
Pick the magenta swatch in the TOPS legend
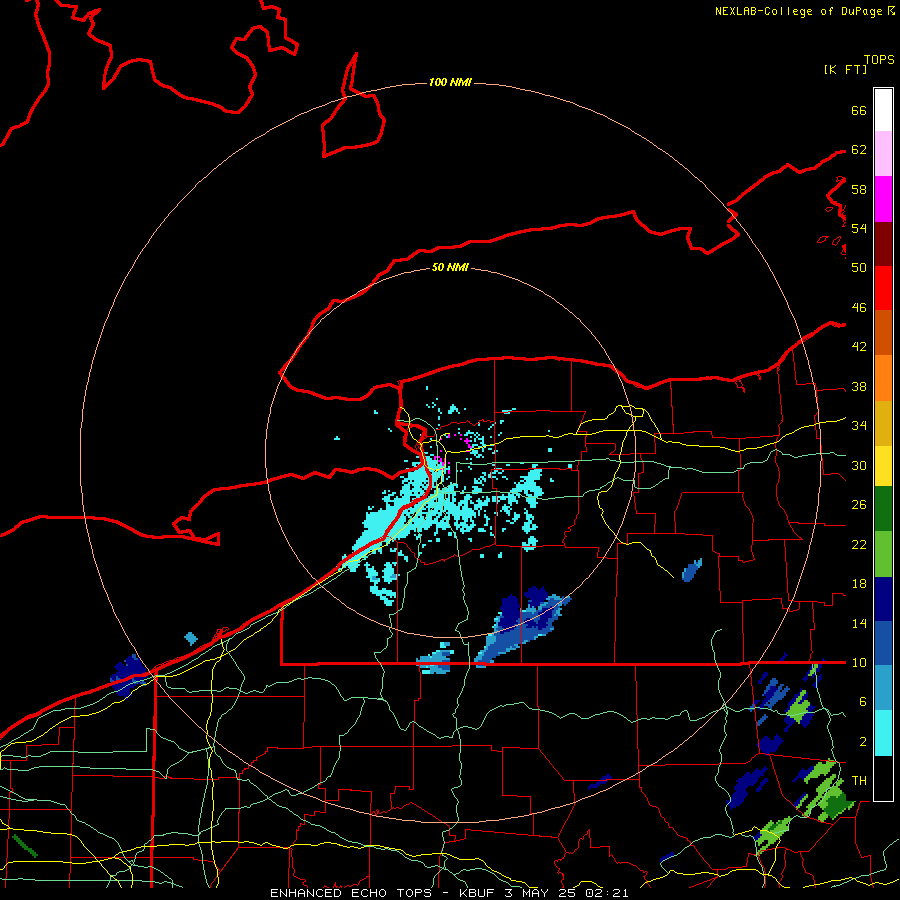[x=883, y=199]
